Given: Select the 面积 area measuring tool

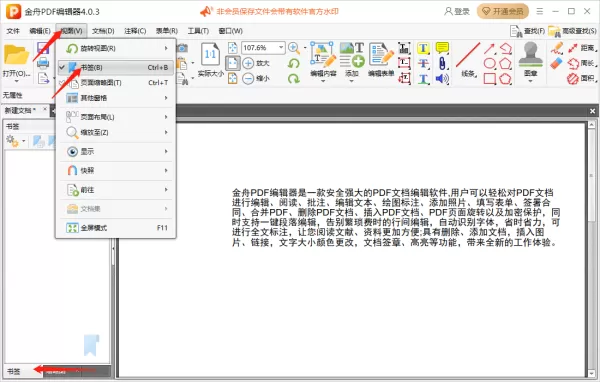Looking at the screenshot, I should (582, 78).
